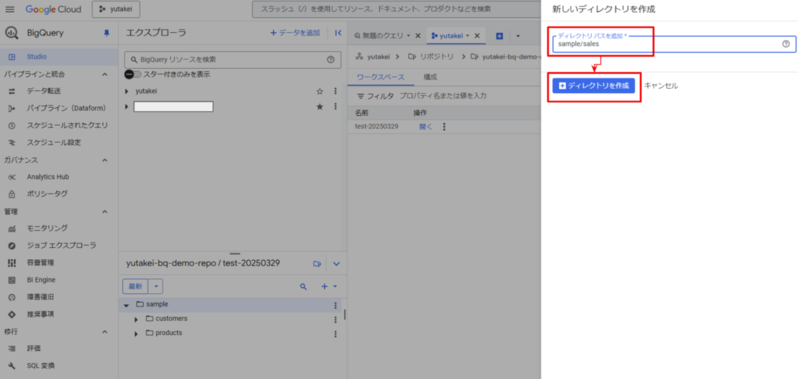Click ディレクトリを作成 button
Screen dimensions: 800x379
tap(593, 86)
